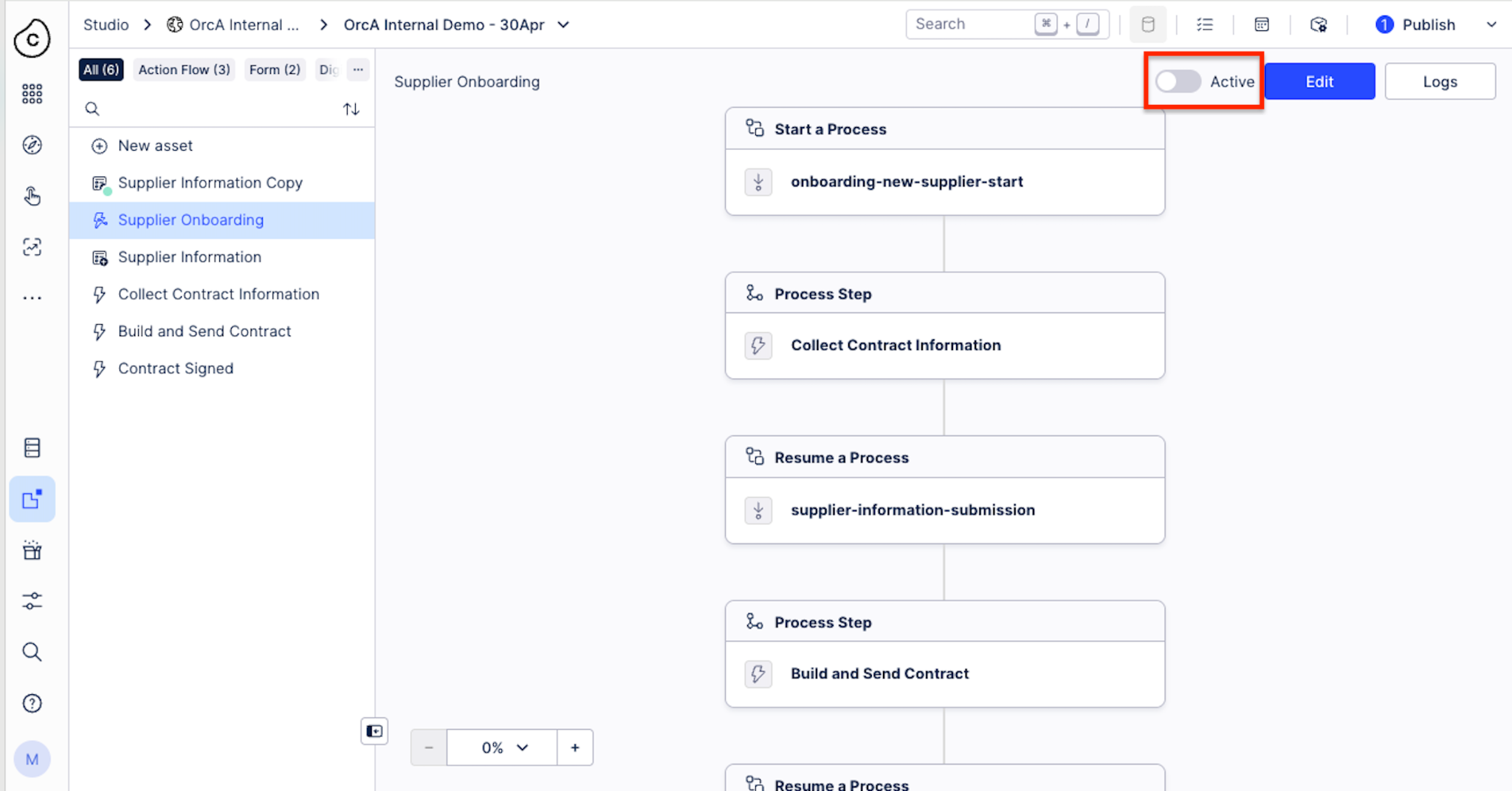Select the Form (2) filter tab
Image resolution: width=1512 pixels, height=791 pixels.
(275, 69)
